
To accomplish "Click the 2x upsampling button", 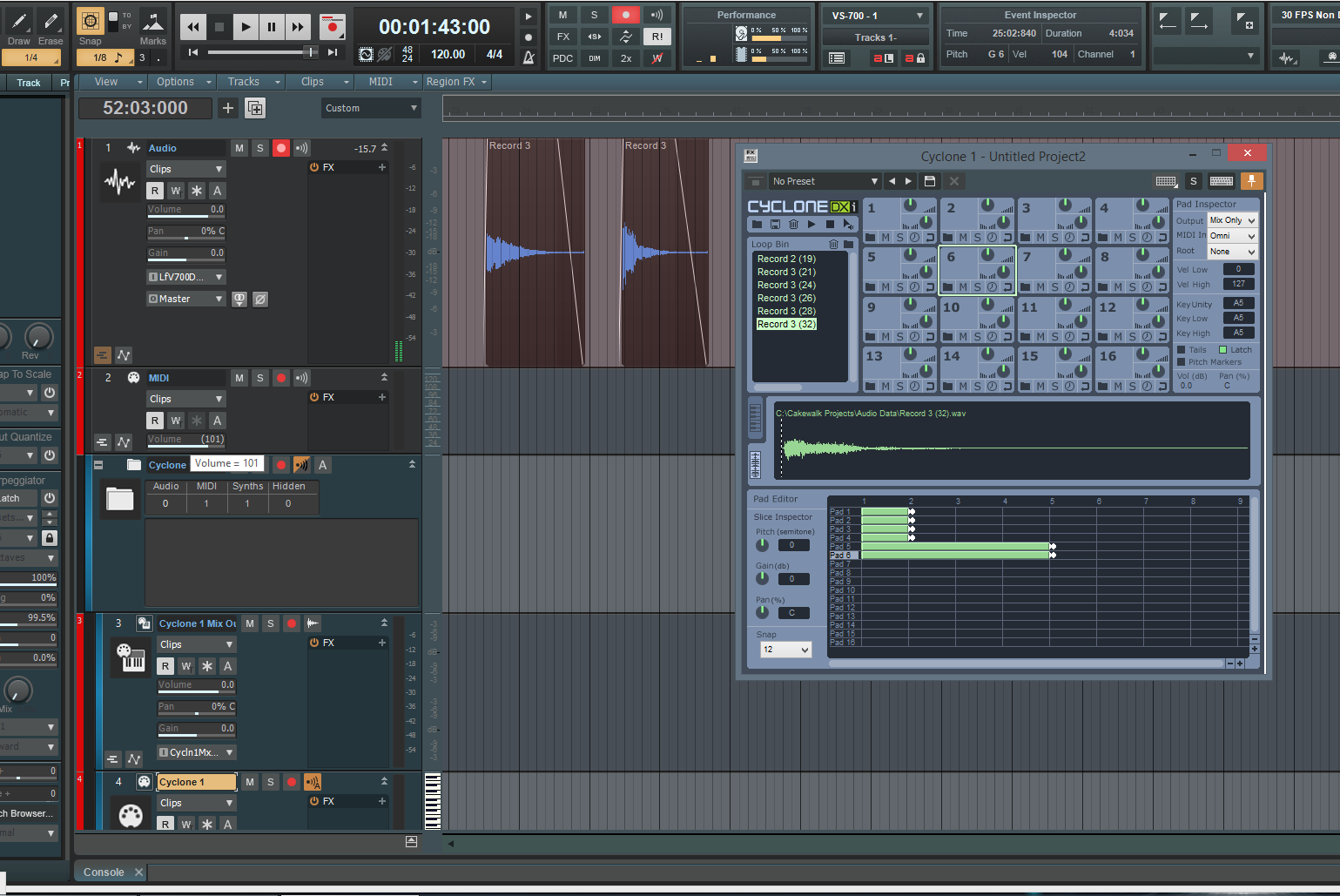I will 626,58.
